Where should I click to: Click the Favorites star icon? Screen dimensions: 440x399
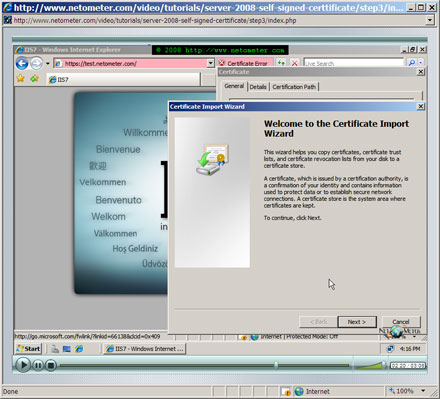[21, 78]
